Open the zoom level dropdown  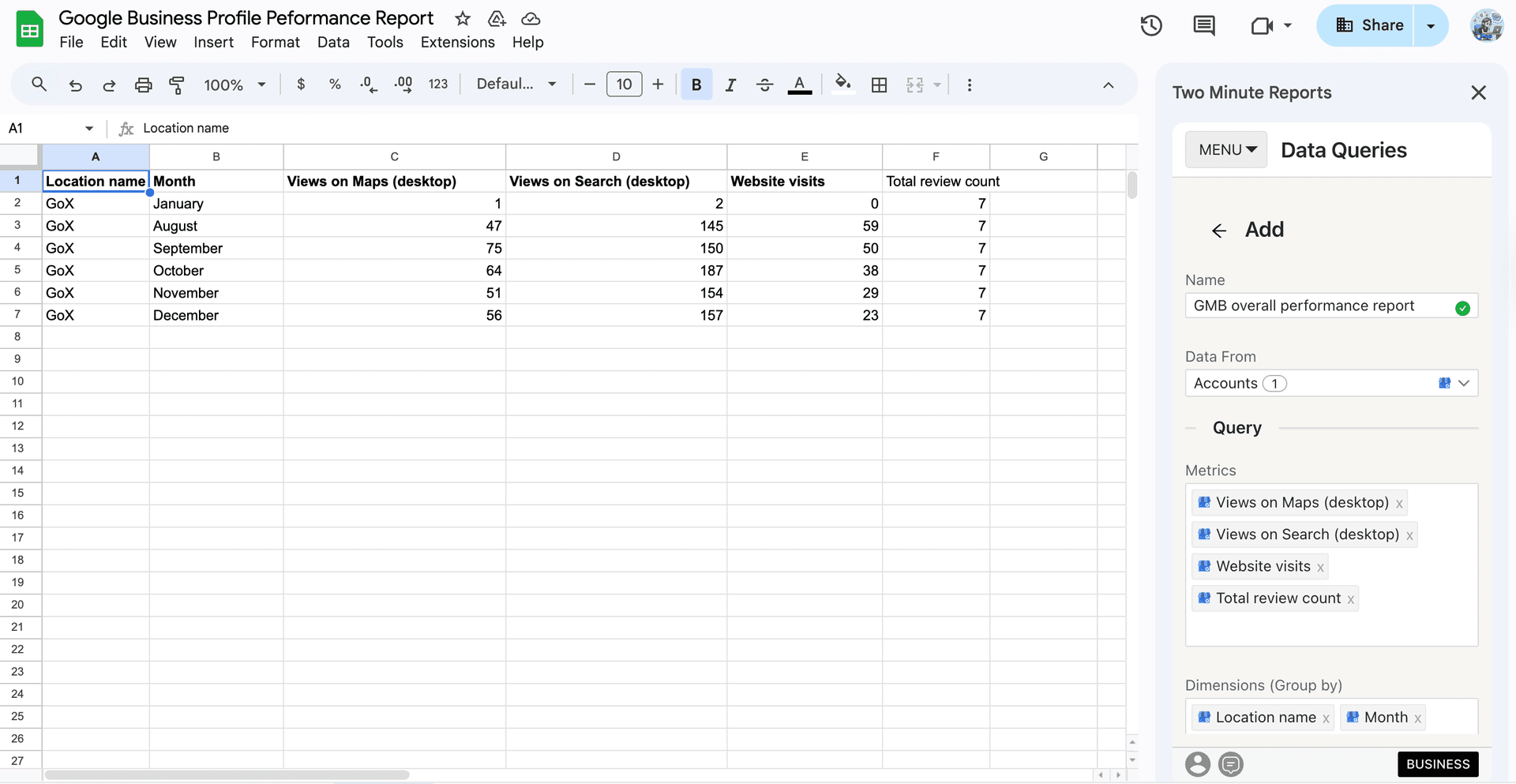(x=234, y=84)
